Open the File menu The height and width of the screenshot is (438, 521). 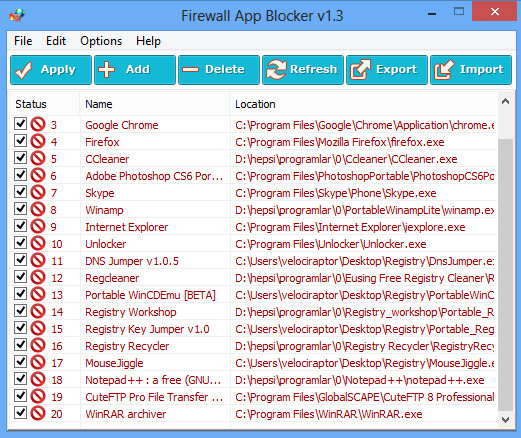(23, 41)
